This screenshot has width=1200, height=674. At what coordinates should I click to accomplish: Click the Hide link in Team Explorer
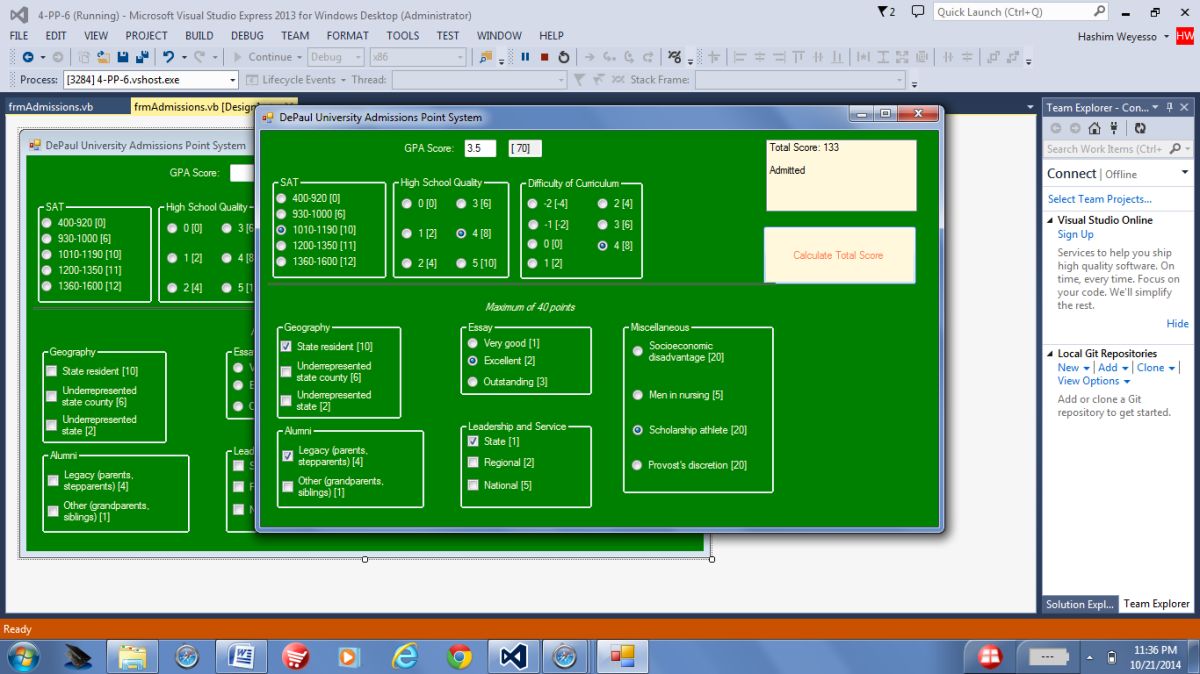coord(1178,324)
